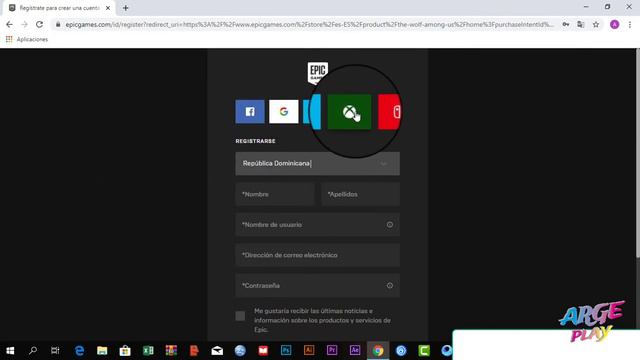Image resolution: width=640 pixels, height=360 pixels.
Task: Open Windows taskbar search
Action: pyautogui.click(x=33, y=350)
